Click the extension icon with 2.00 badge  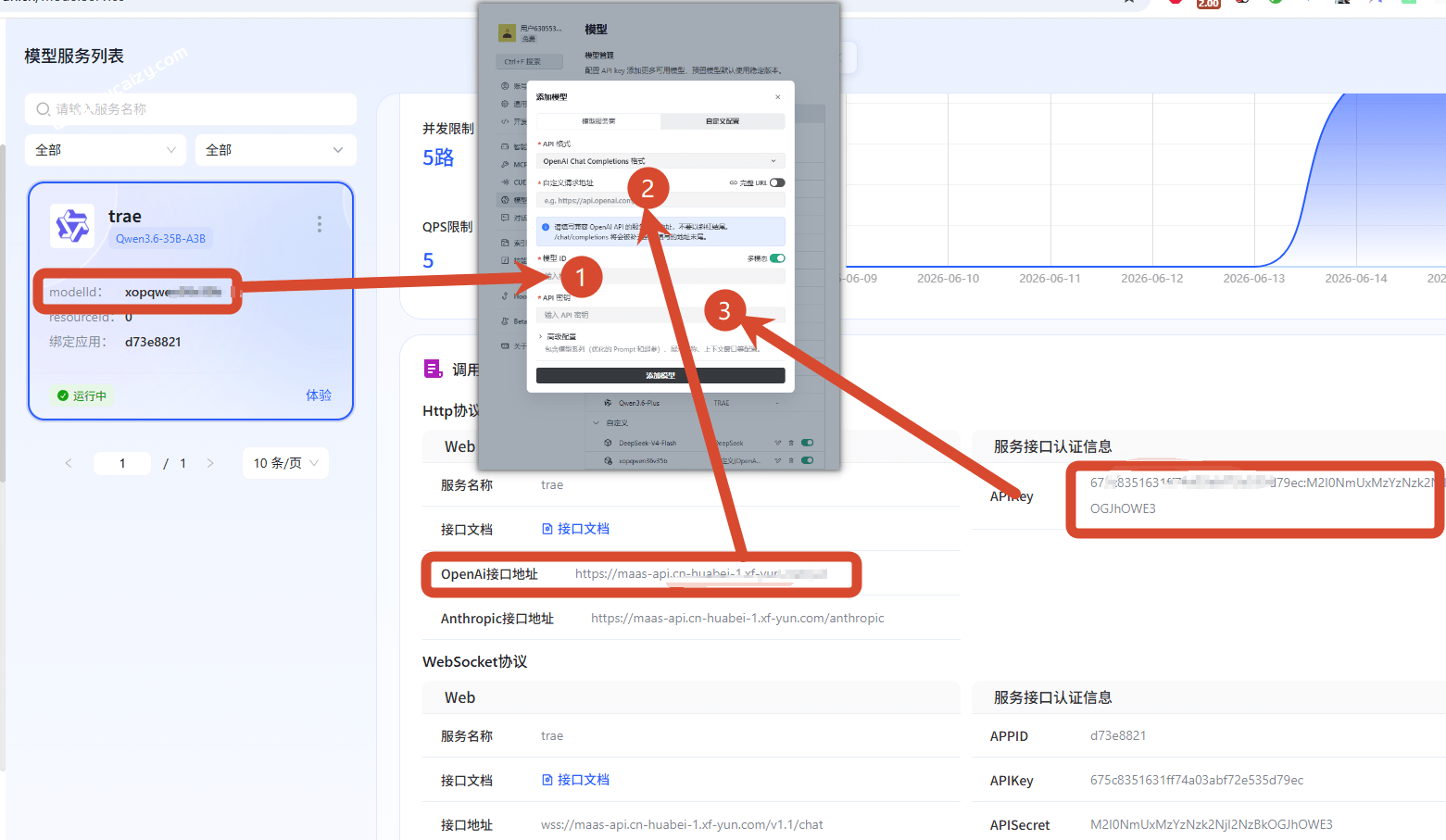tap(1208, 4)
